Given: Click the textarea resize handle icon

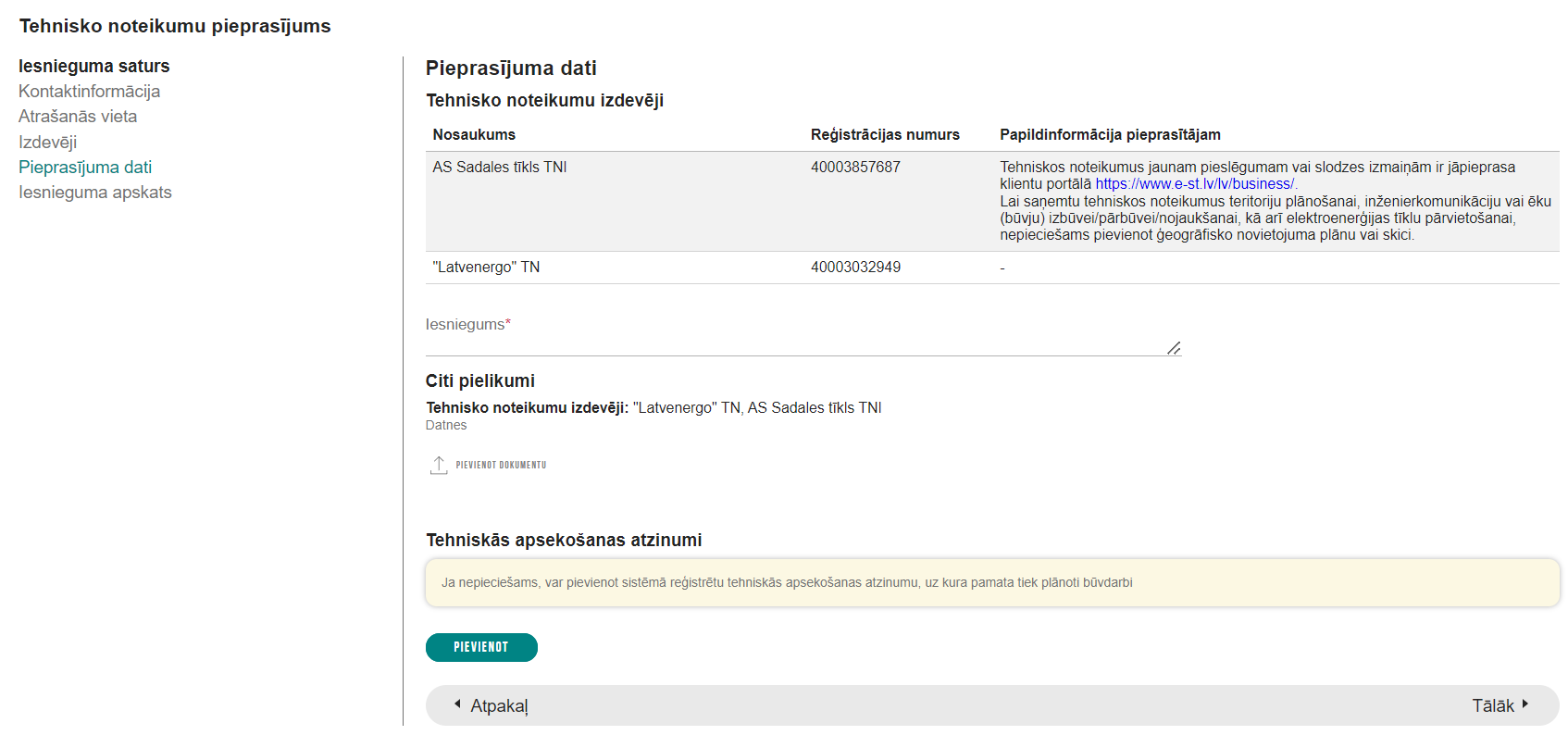Looking at the screenshot, I should pyautogui.click(x=1174, y=348).
